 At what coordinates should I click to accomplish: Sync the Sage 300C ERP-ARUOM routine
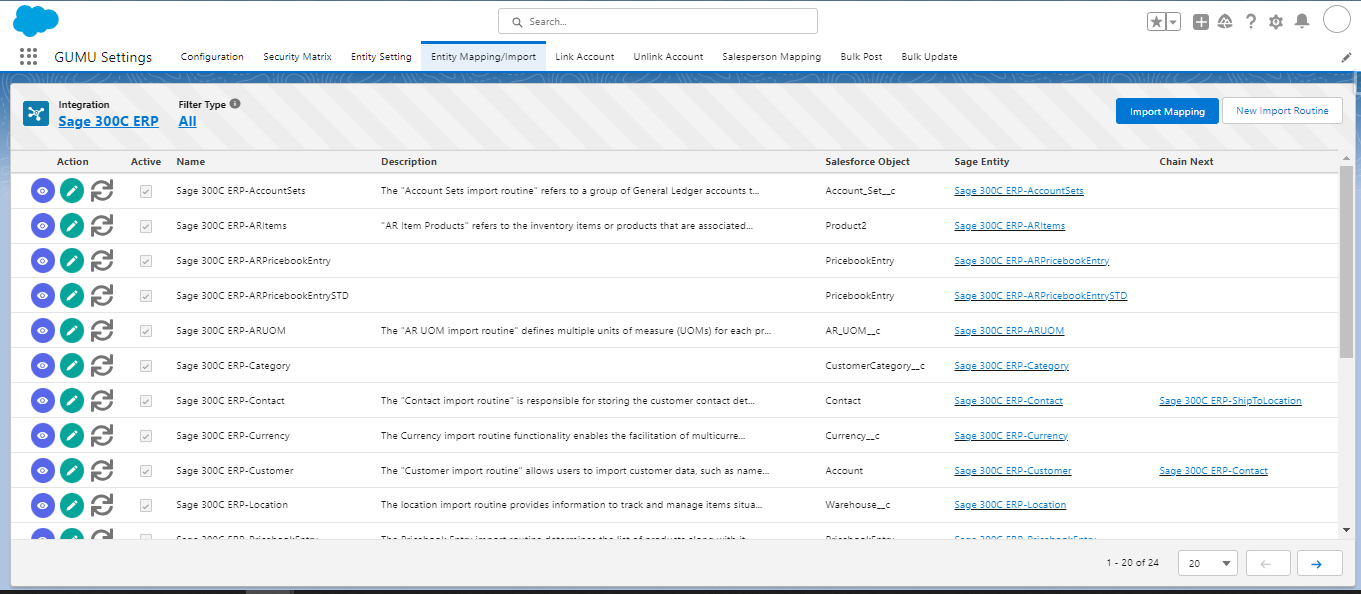tap(101, 331)
